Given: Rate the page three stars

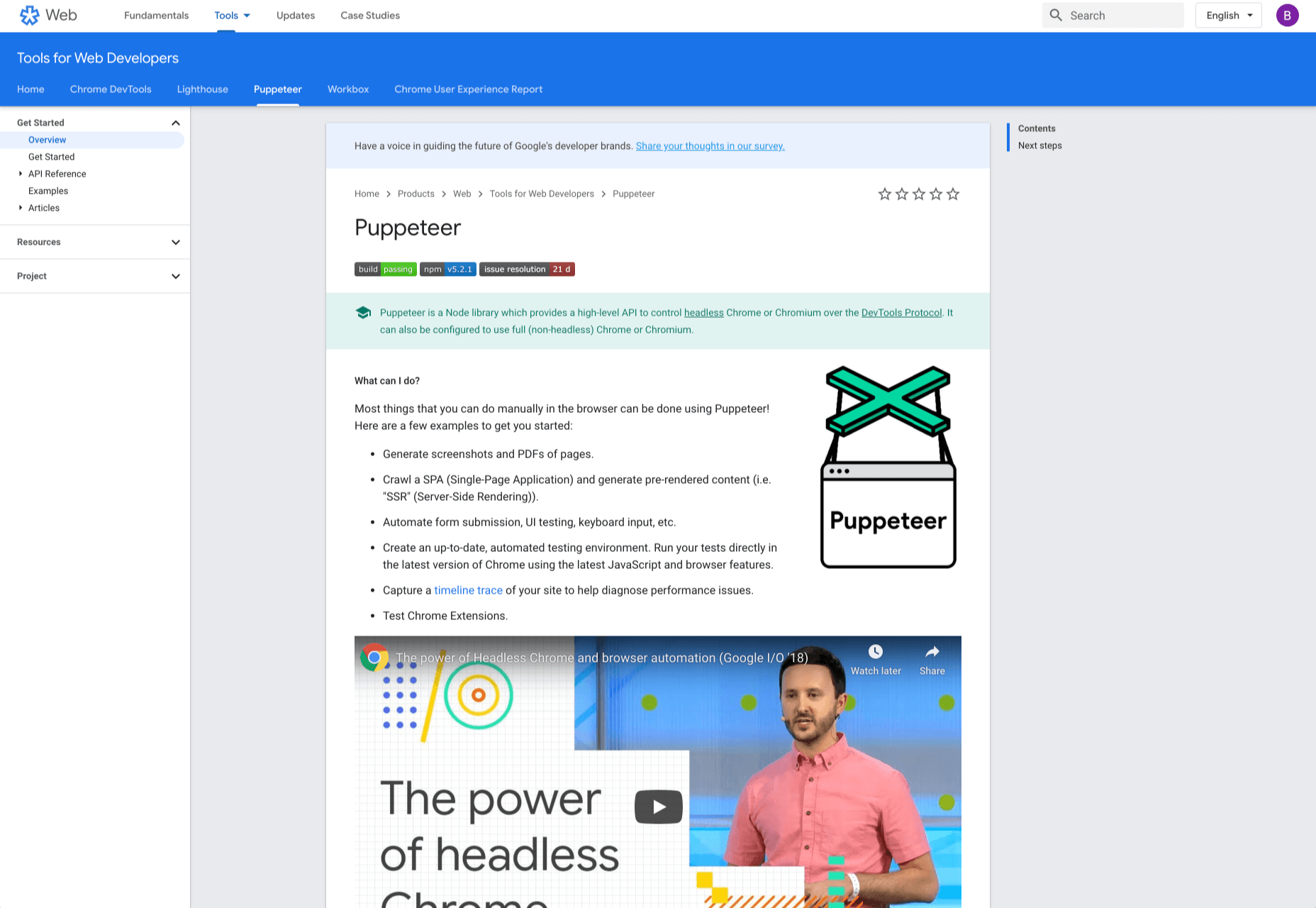Looking at the screenshot, I should coord(919,194).
